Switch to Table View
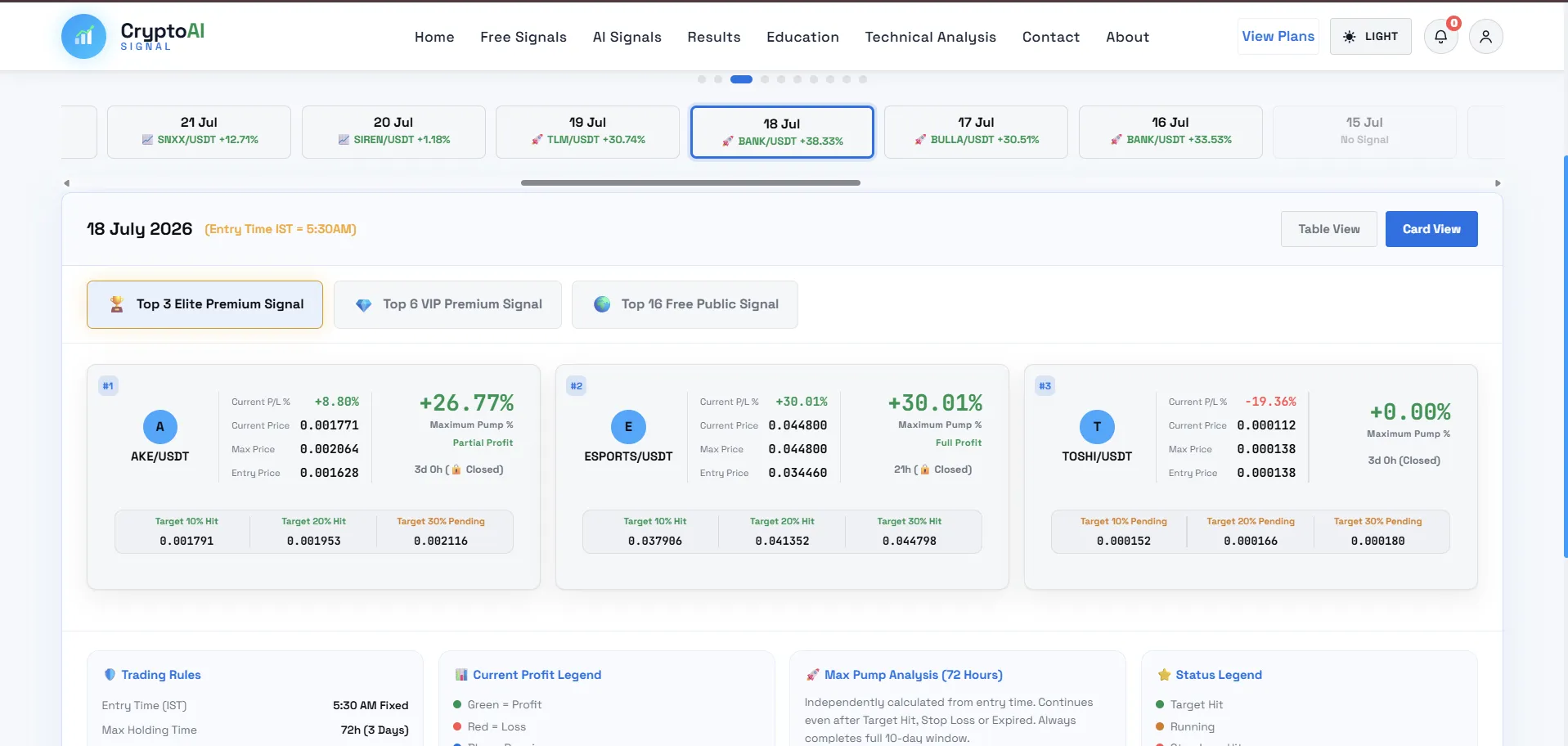The image size is (1568, 746). 1328,229
